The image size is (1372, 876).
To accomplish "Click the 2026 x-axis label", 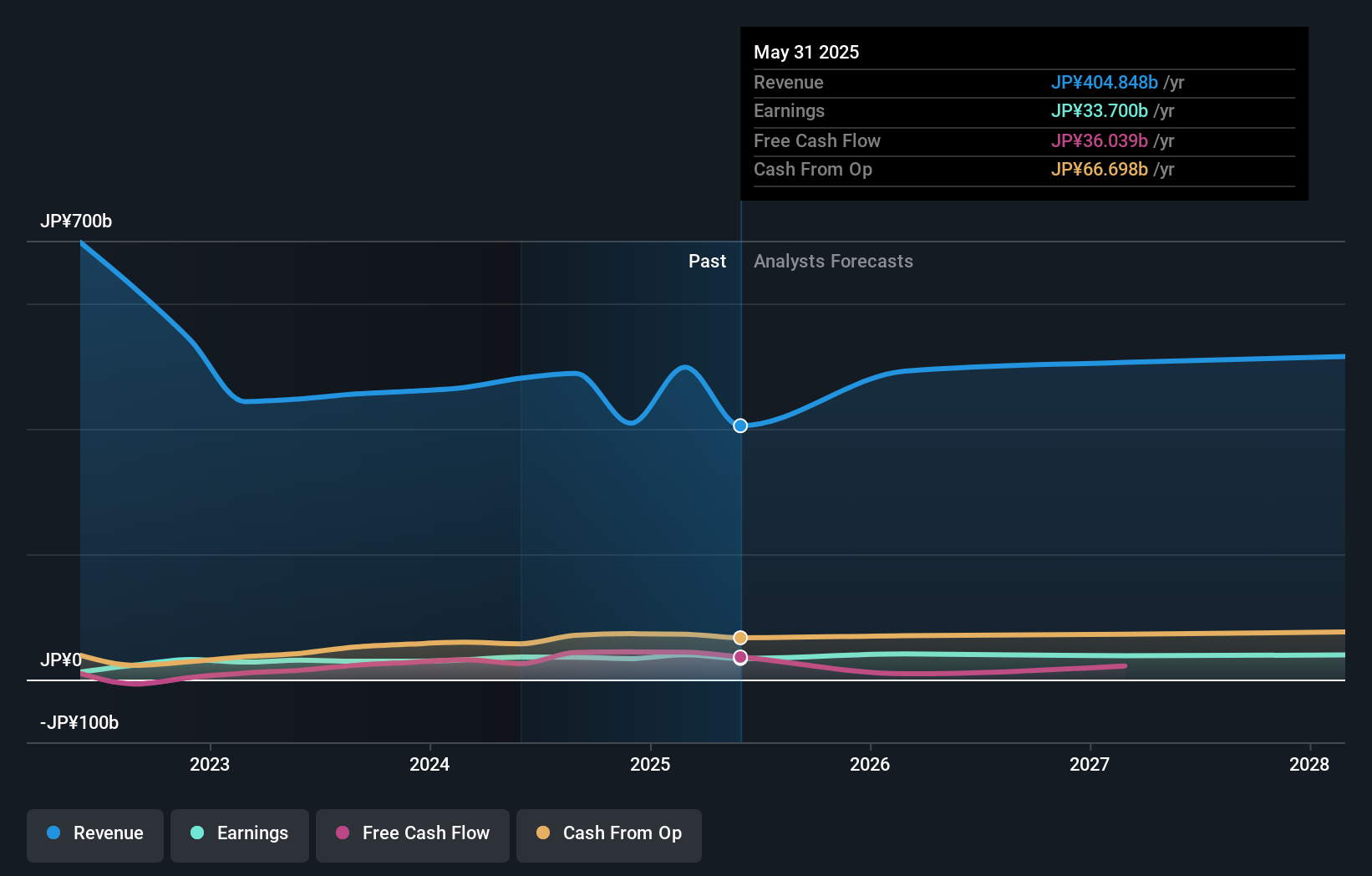I will [870, 764].
